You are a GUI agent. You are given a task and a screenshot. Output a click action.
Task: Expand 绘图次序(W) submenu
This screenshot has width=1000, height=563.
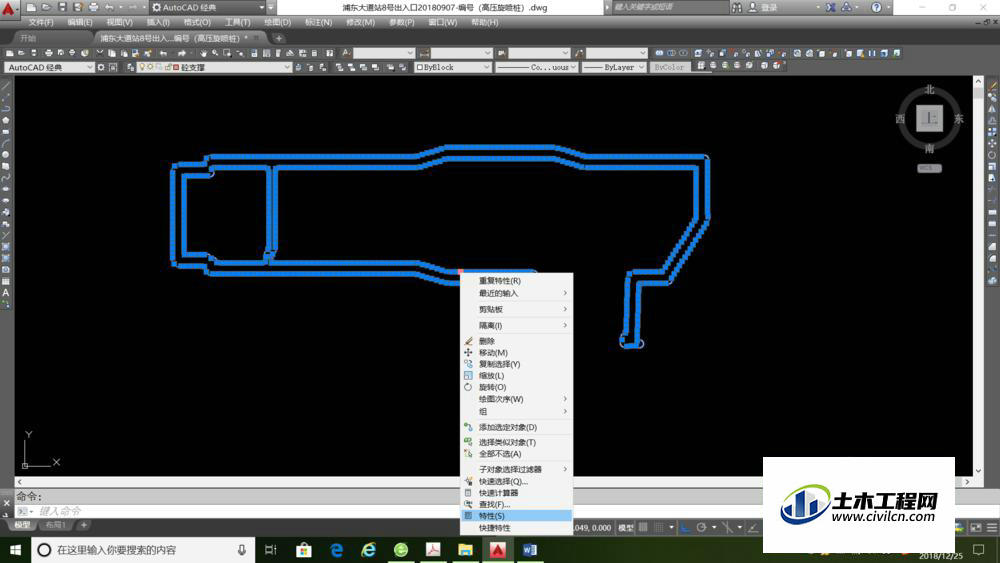(x=516, y=399)
